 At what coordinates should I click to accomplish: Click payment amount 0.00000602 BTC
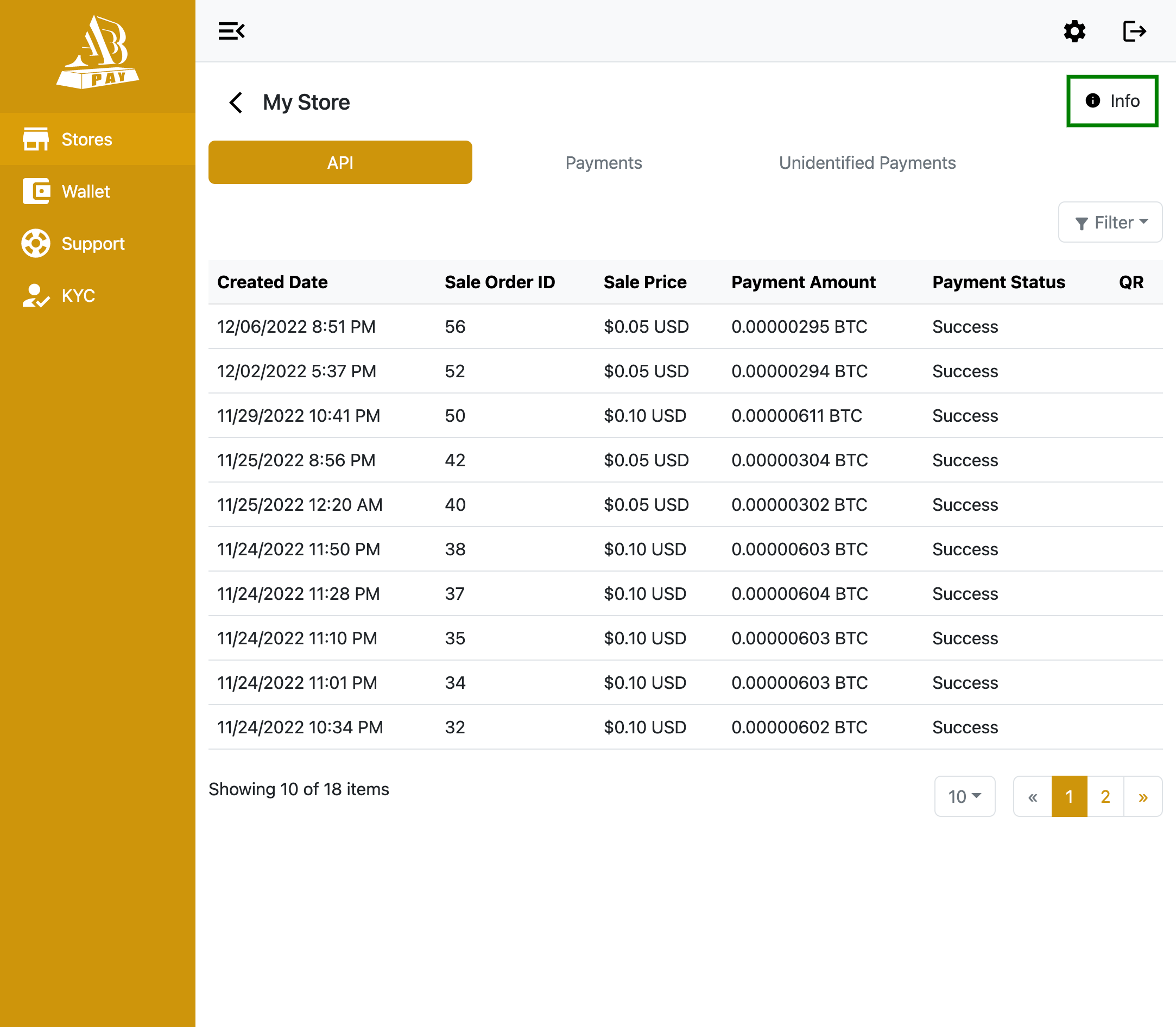pos(799,727)
